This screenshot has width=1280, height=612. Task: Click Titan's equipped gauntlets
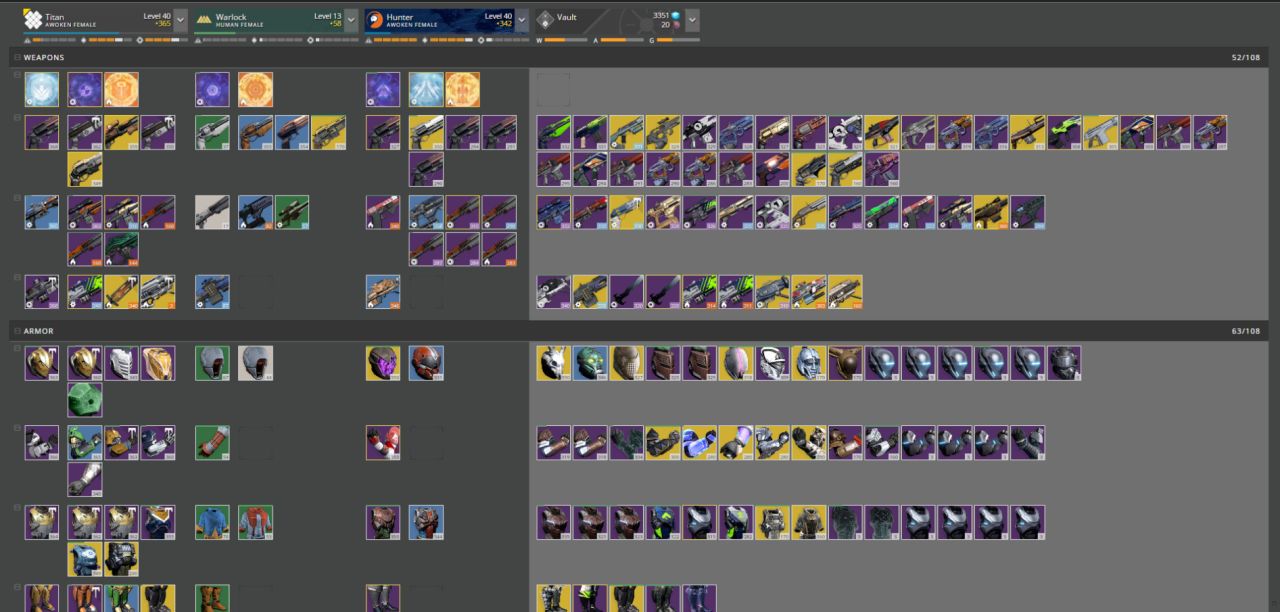click(42, 443)
